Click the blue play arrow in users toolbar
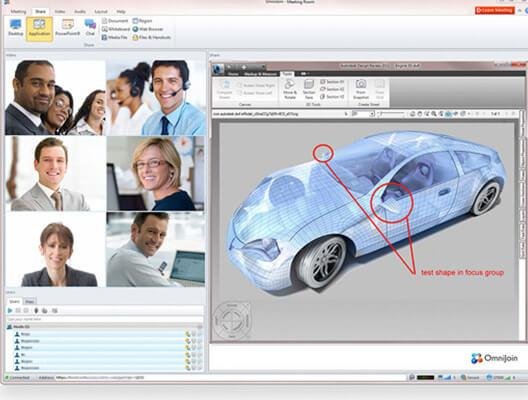 pos(10,310)
